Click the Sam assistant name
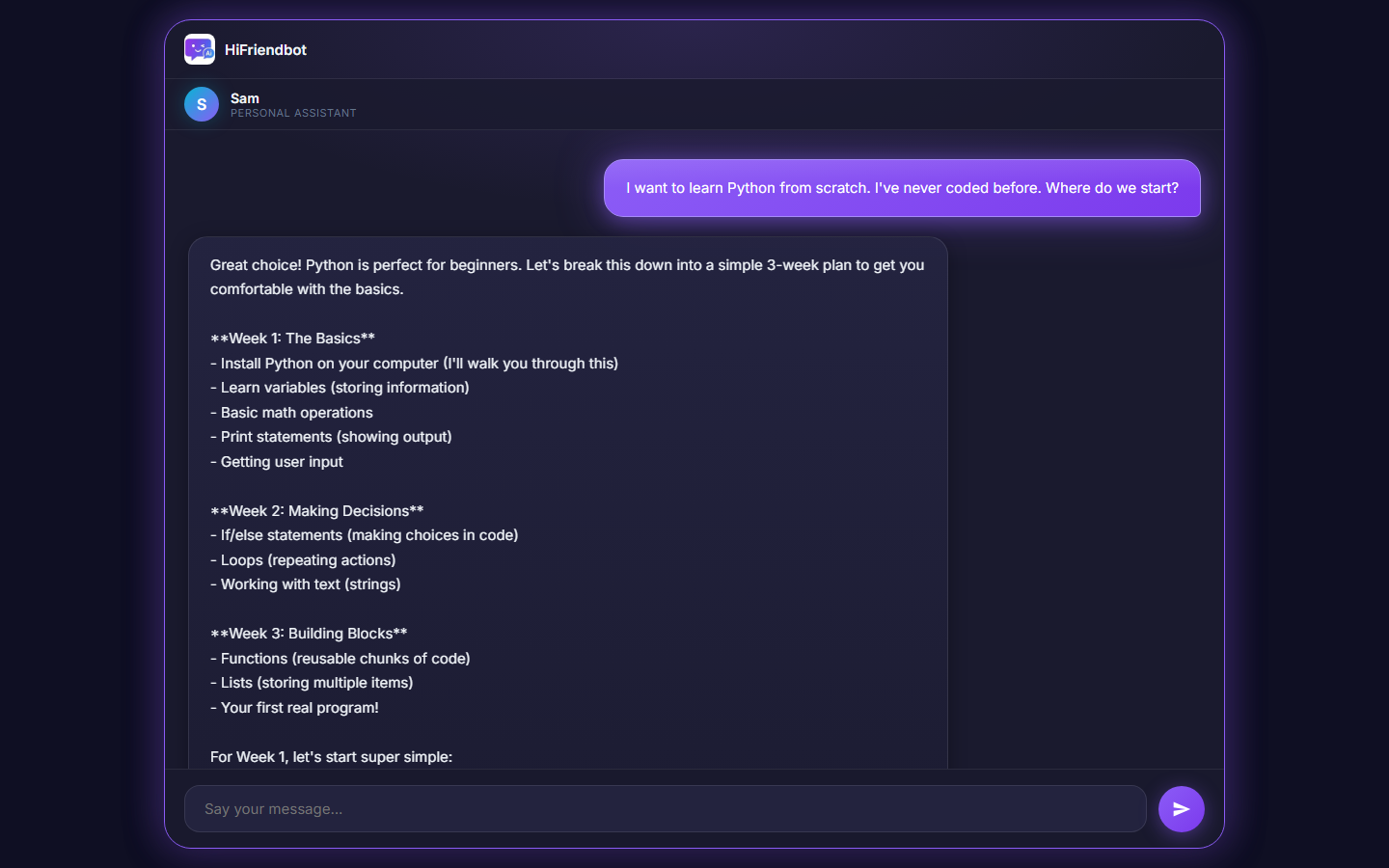 tap(245, 98)
